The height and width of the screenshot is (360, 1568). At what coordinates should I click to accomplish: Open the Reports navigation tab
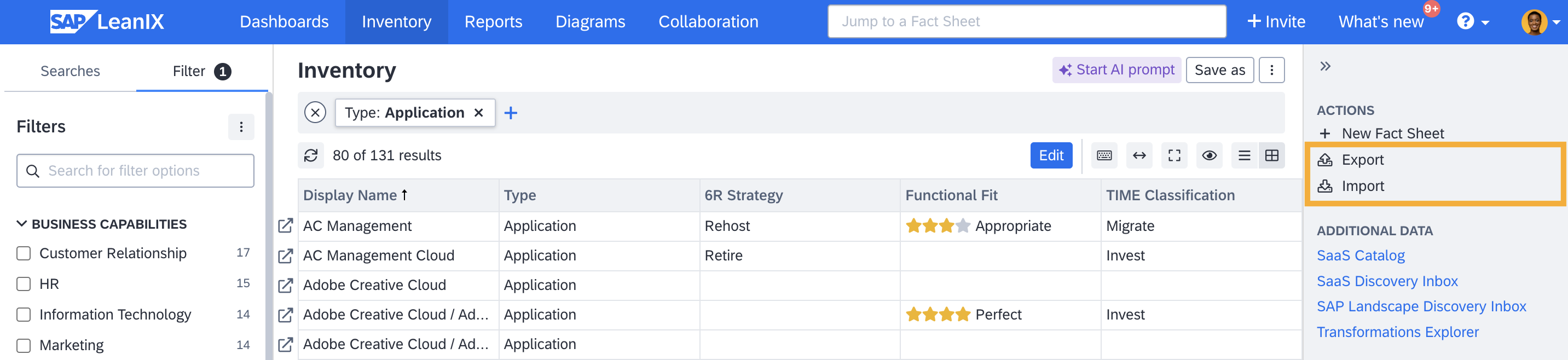coord(493,22)
